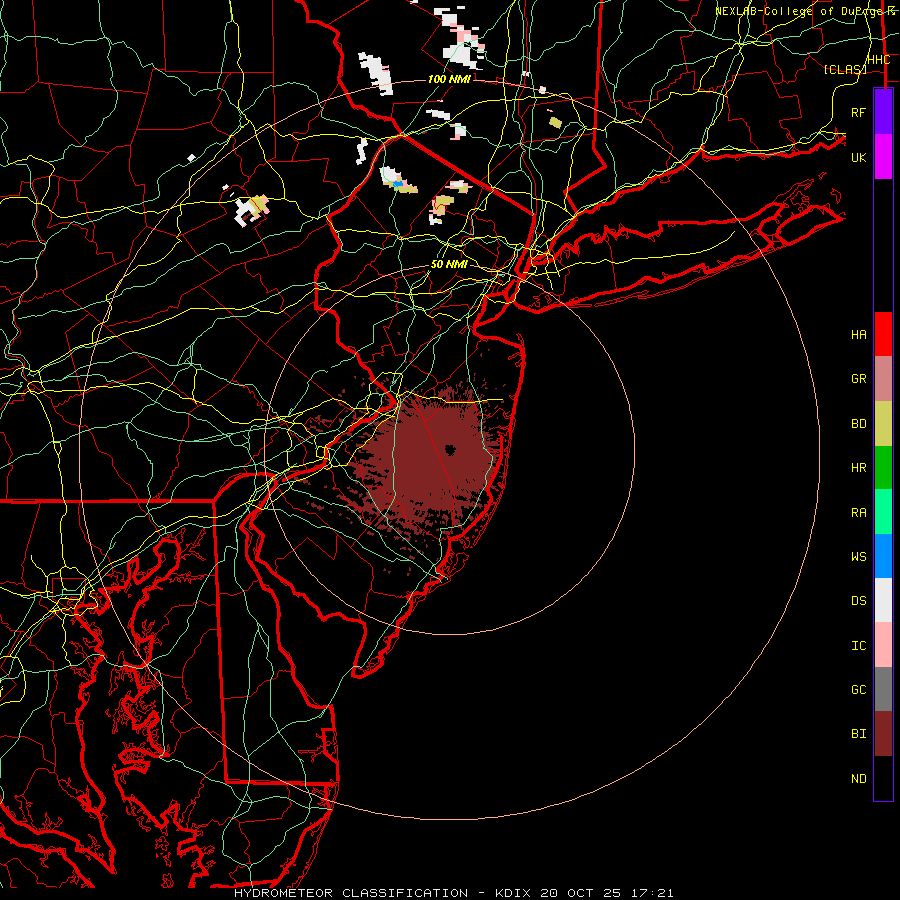Click the 'IC' legend label
This screenshot has width=900, height=900.
point(859,646)
